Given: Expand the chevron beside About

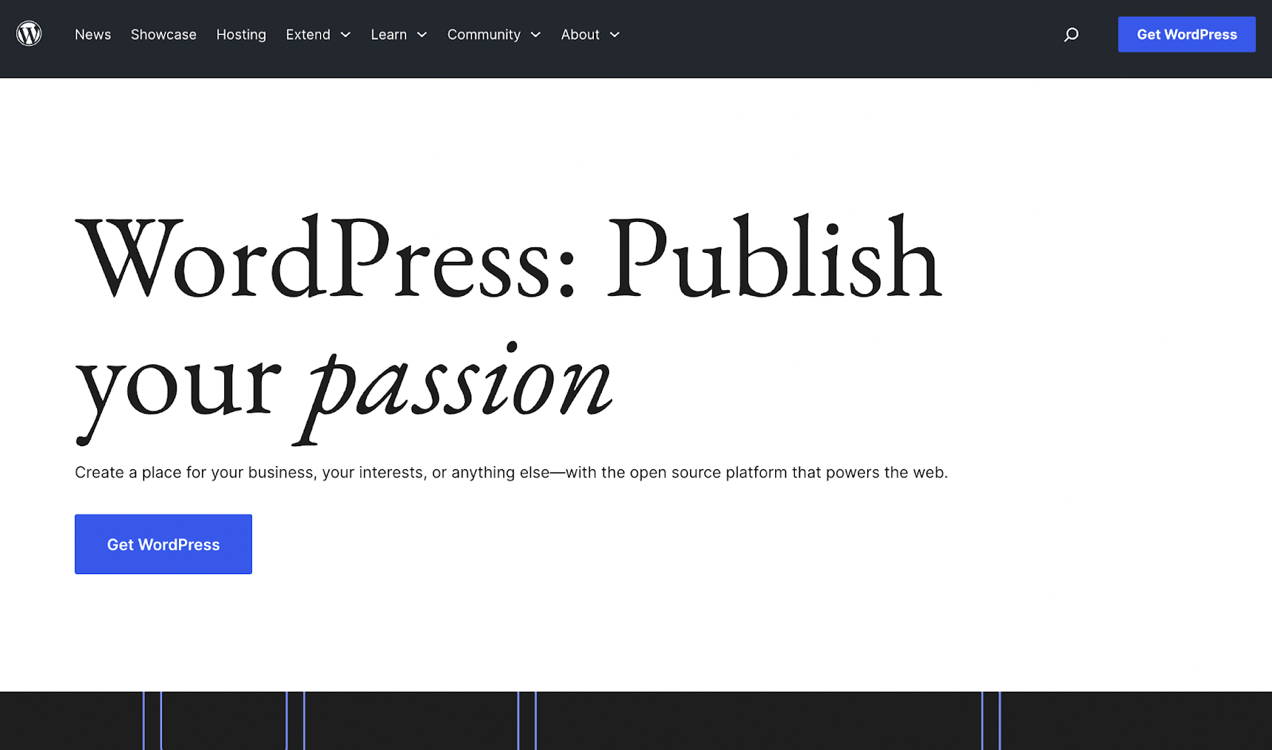Looking at the screenshot, I should pyautogui.click(x=615, y=35).
